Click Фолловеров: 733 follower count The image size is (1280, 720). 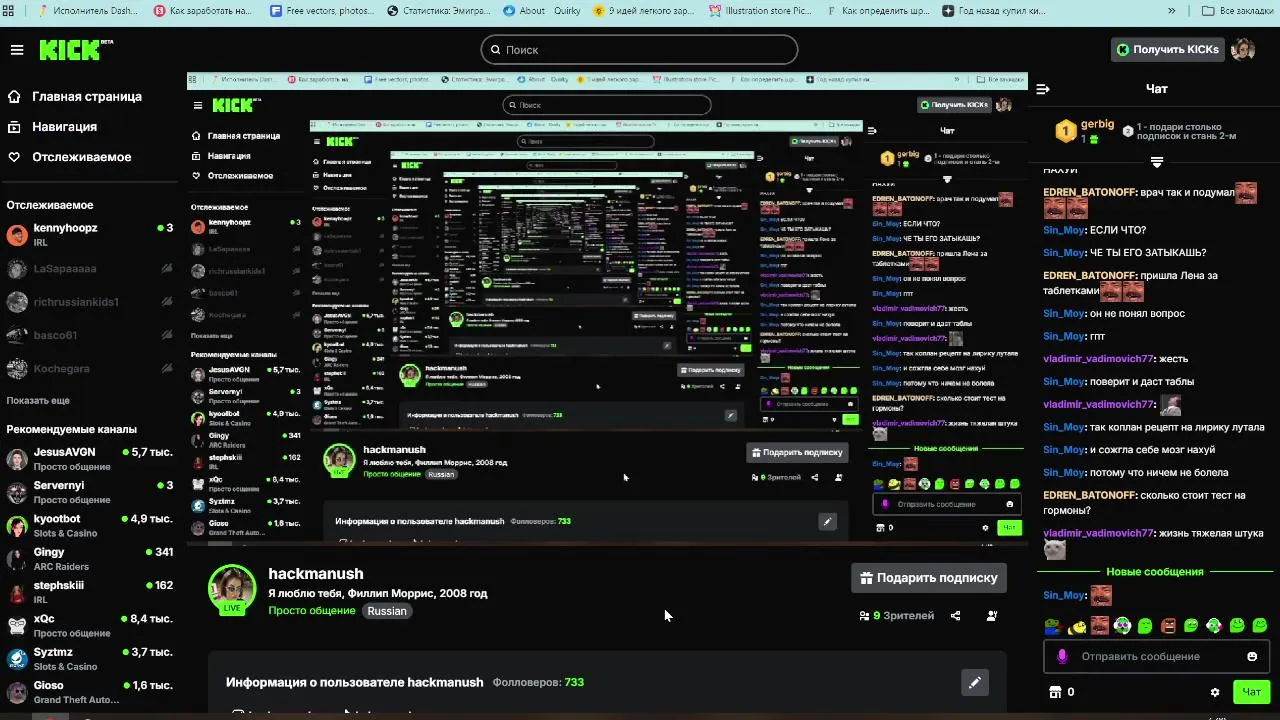538,682
